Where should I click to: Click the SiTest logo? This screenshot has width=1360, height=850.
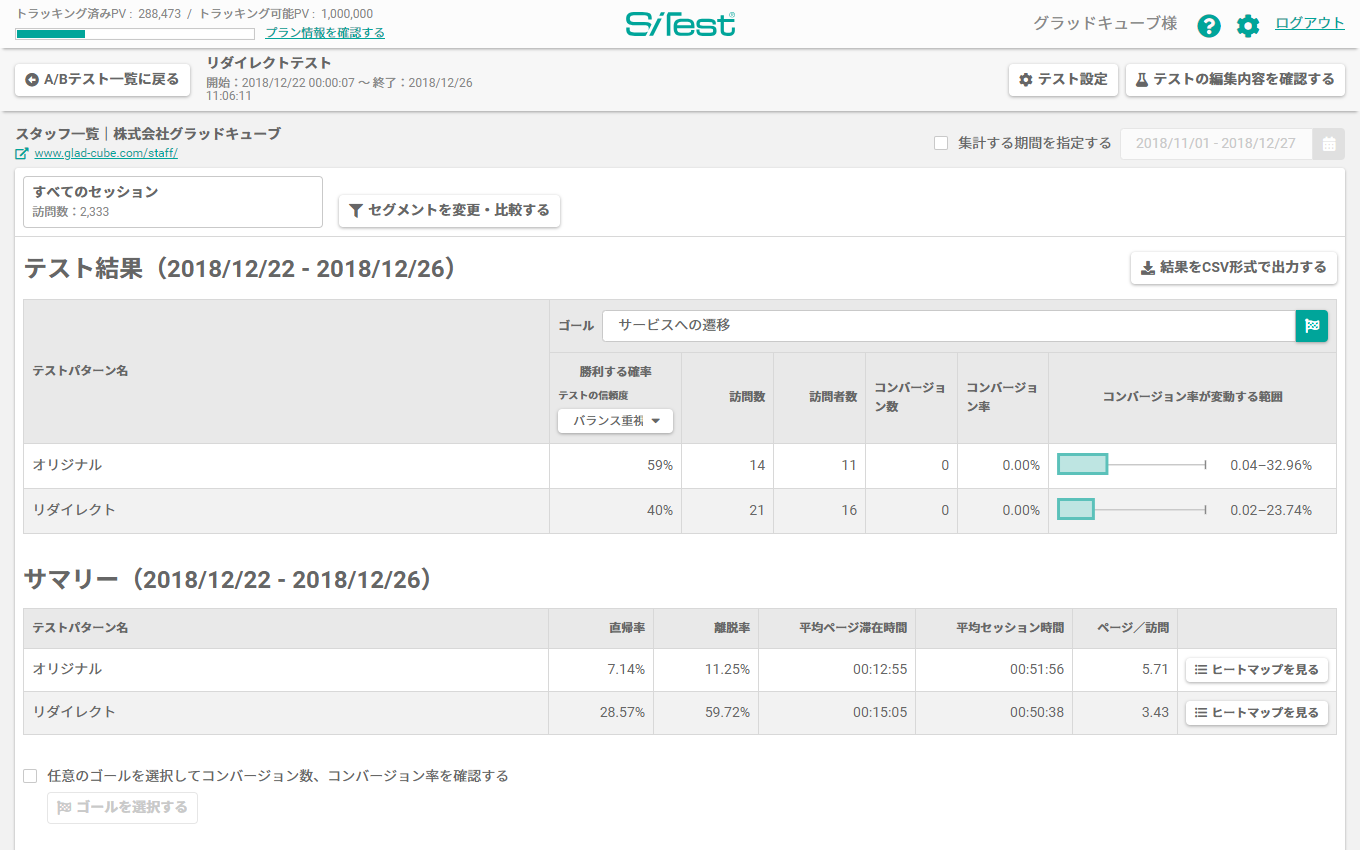point(680,24)
